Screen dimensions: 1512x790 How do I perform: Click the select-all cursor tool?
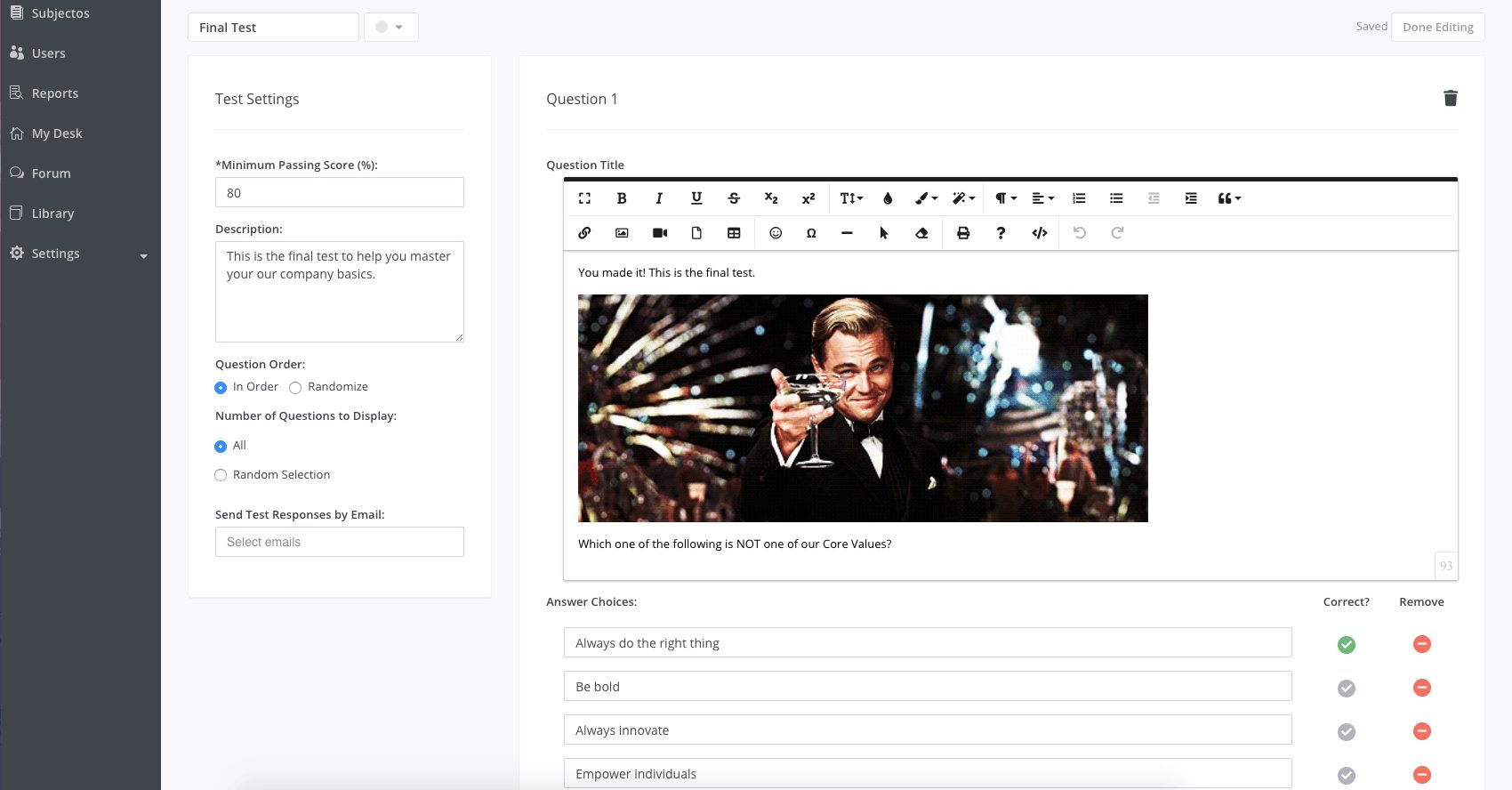[x=884, y=233]
